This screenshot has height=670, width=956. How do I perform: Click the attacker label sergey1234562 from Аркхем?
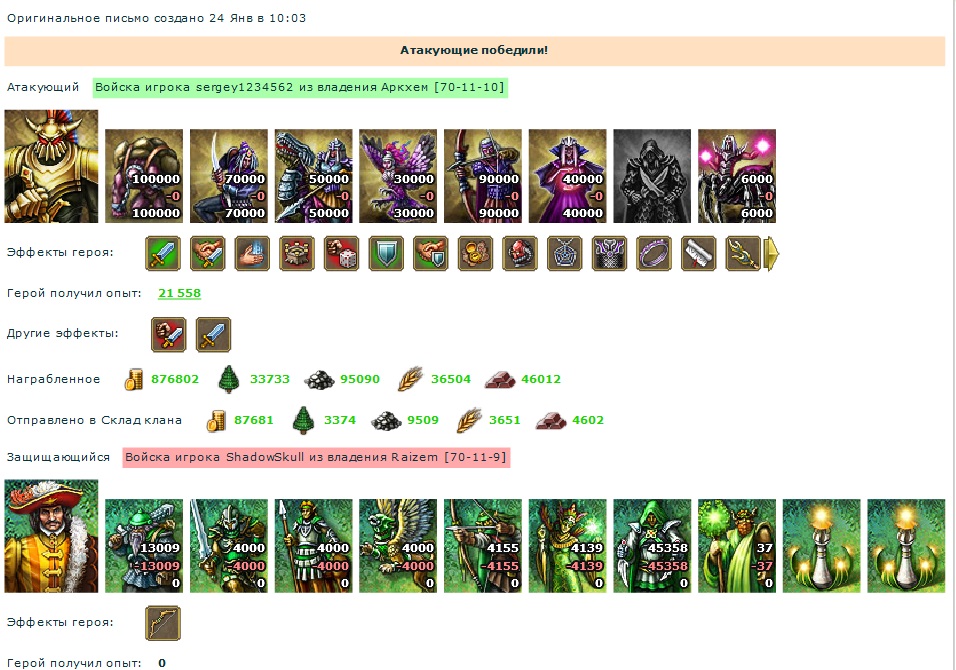click(300, 87)
